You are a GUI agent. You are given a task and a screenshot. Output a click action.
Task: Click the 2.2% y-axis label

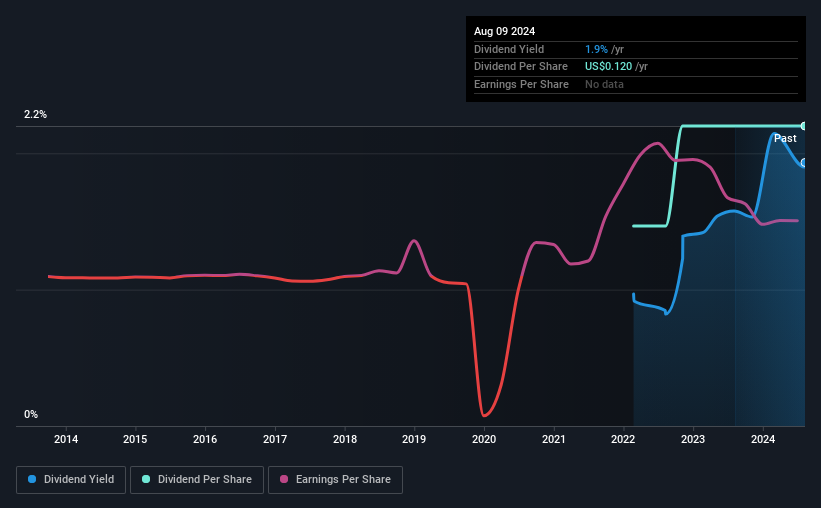36,115
